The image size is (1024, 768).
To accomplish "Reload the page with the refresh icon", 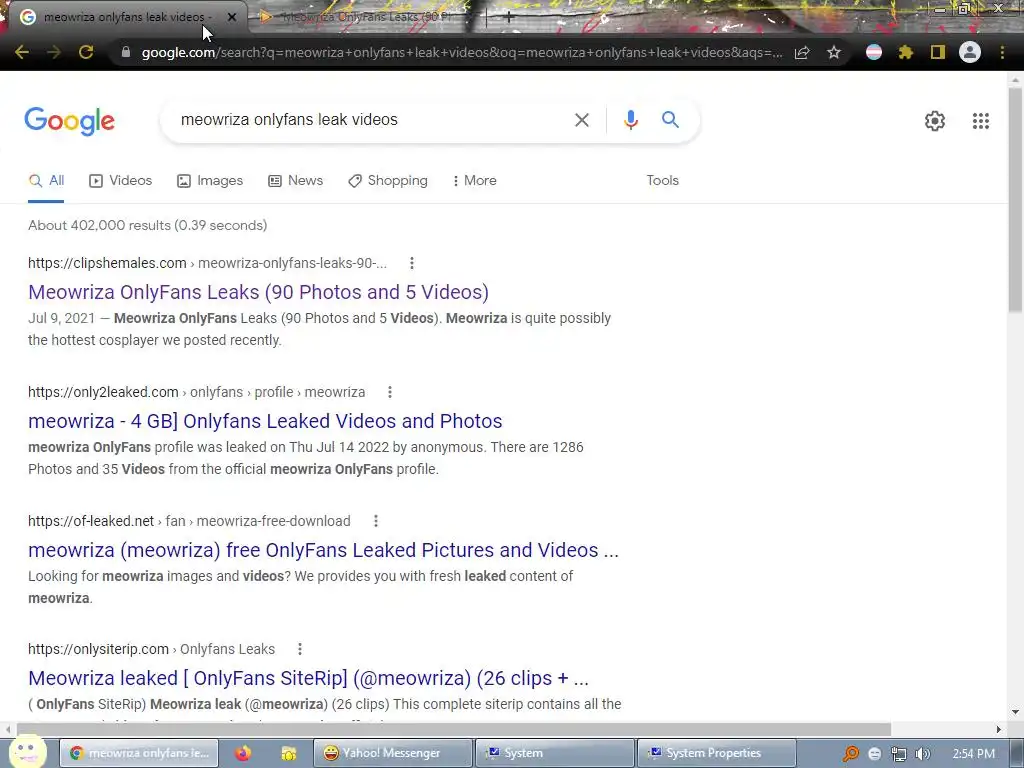I will [86, 52].
